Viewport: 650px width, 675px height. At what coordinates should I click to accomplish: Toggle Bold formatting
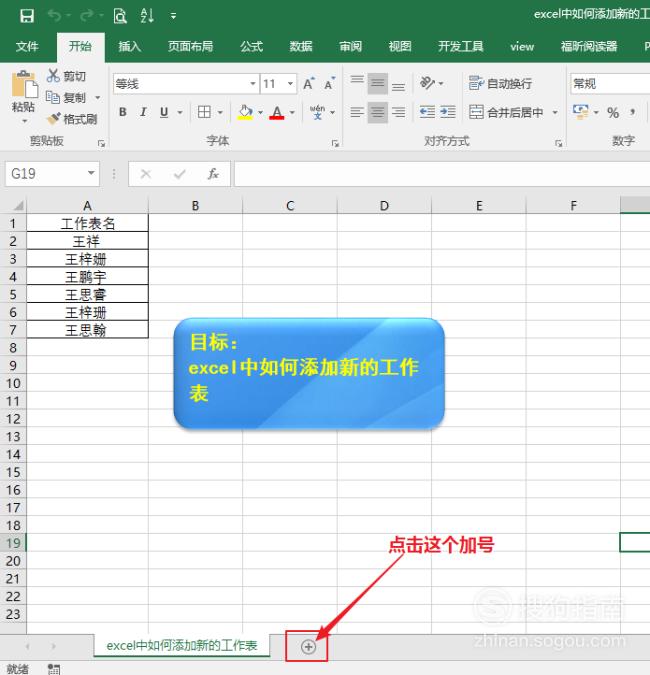[x=123, y=112]
